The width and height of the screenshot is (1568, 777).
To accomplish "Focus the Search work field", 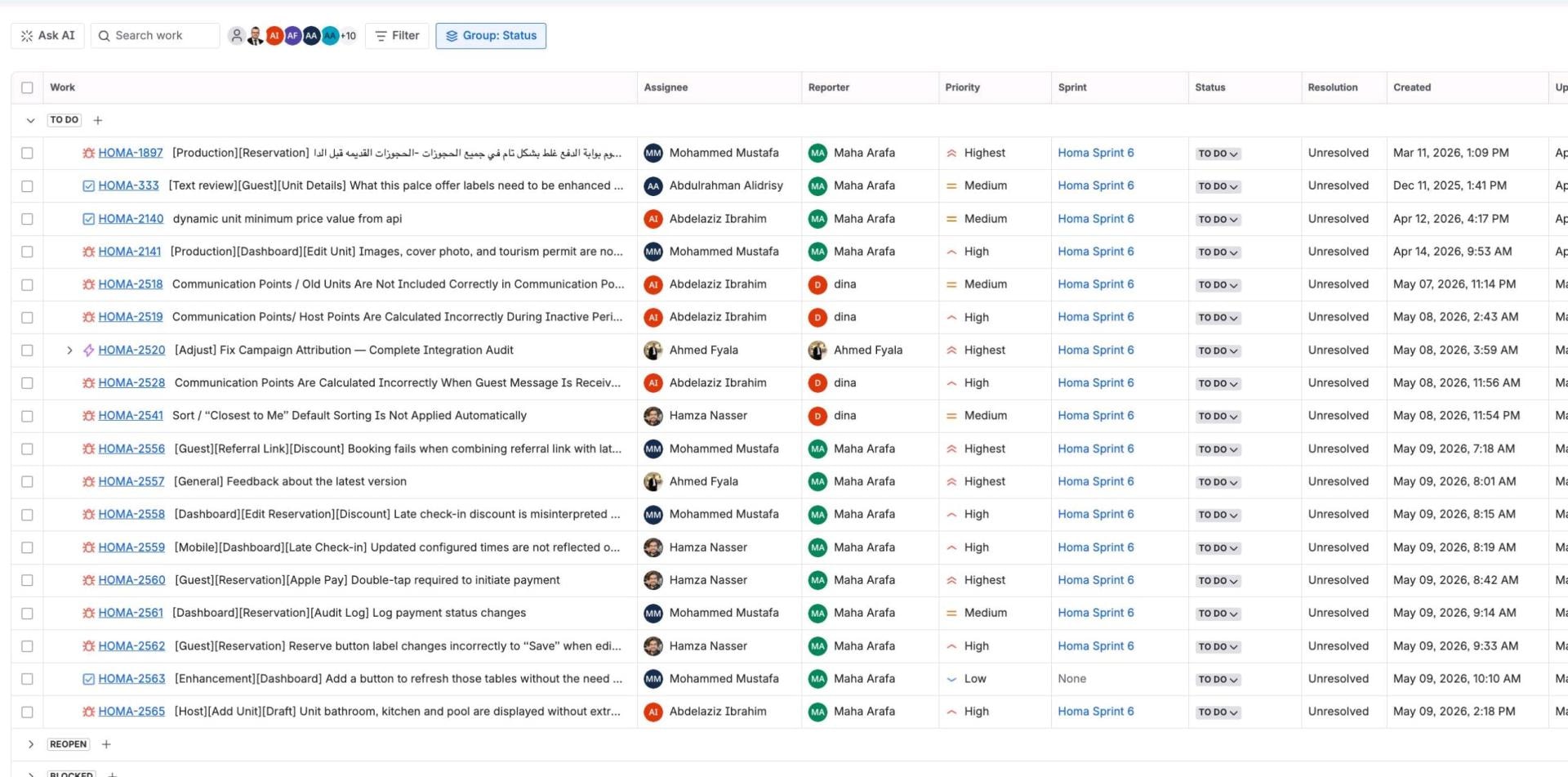I will tap(155, 36).
